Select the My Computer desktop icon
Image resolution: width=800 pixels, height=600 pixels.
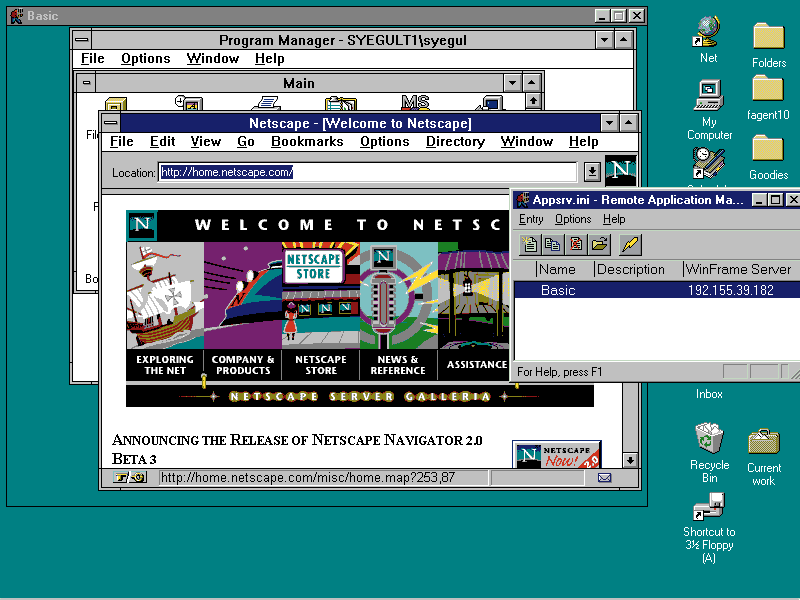(x=709, y=110)
